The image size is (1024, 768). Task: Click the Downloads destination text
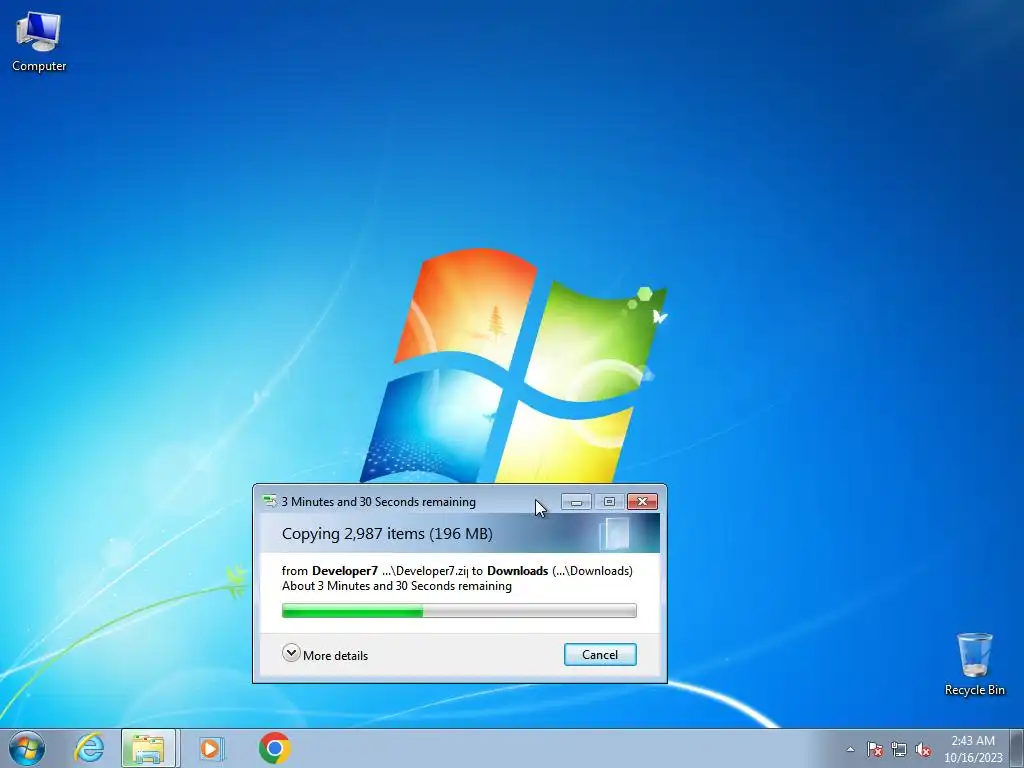pos(517,571)
